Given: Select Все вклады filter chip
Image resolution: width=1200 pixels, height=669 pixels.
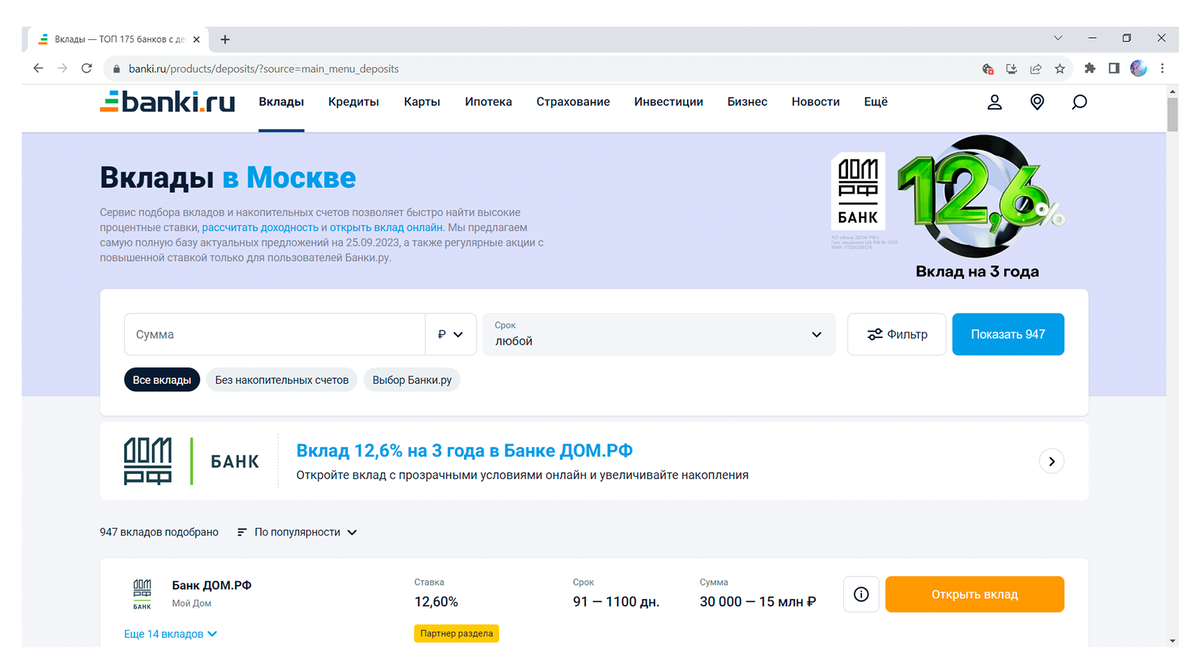Looking at the screenshot, I should point(162,380).
